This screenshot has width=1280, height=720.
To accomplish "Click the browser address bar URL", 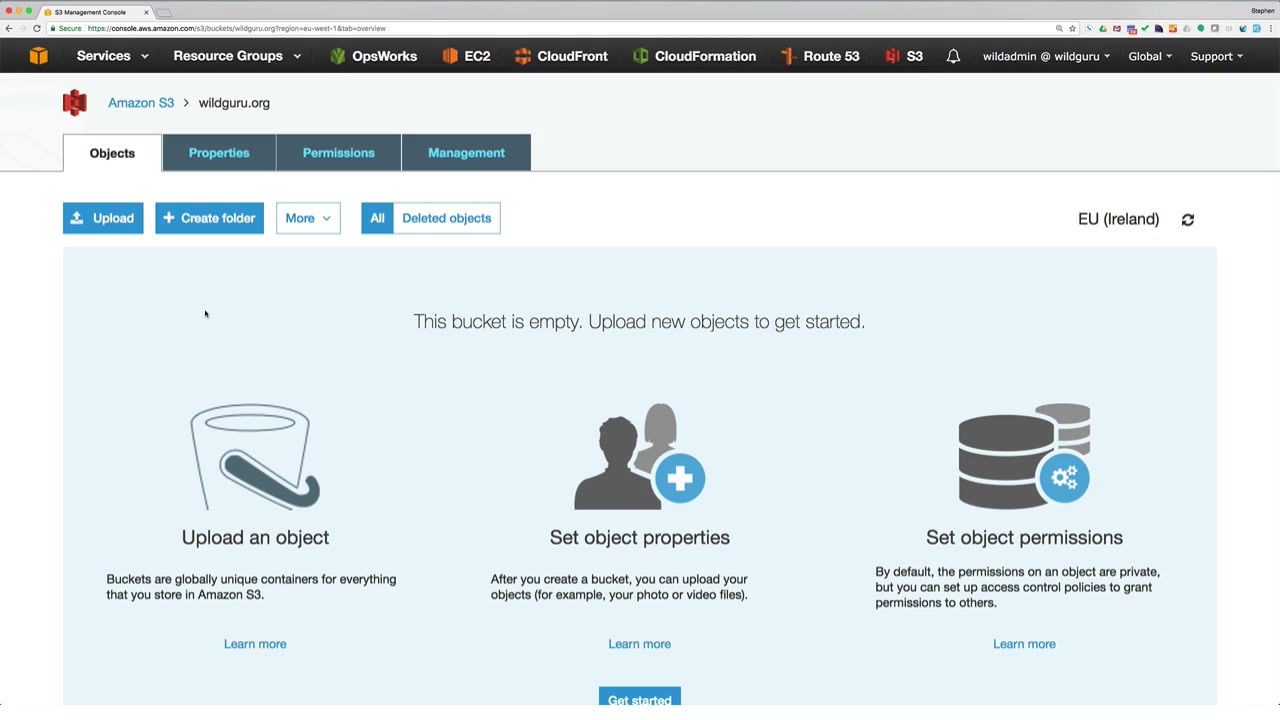I will (236, 28).
